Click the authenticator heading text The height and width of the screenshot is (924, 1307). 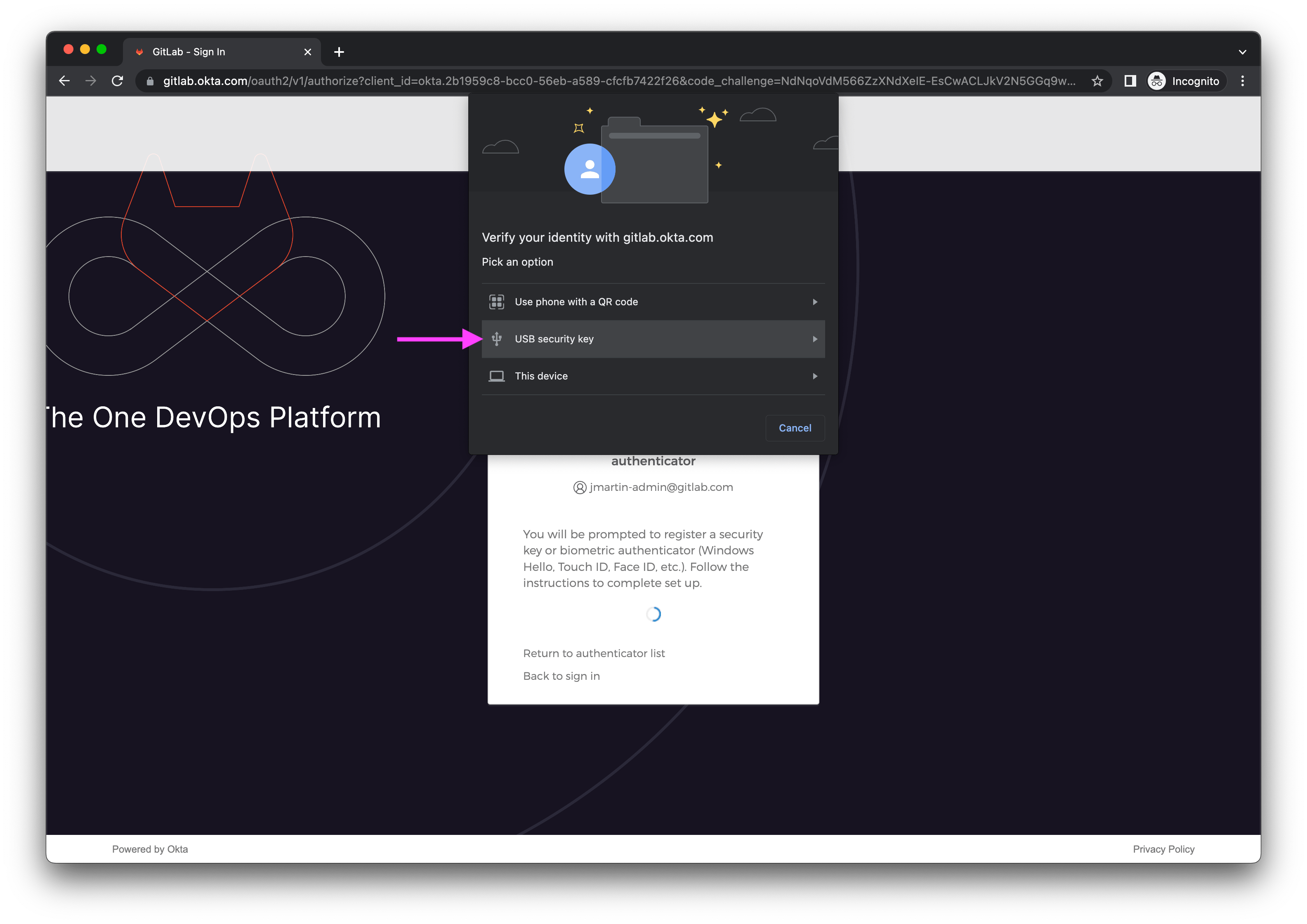pos(653,461)
